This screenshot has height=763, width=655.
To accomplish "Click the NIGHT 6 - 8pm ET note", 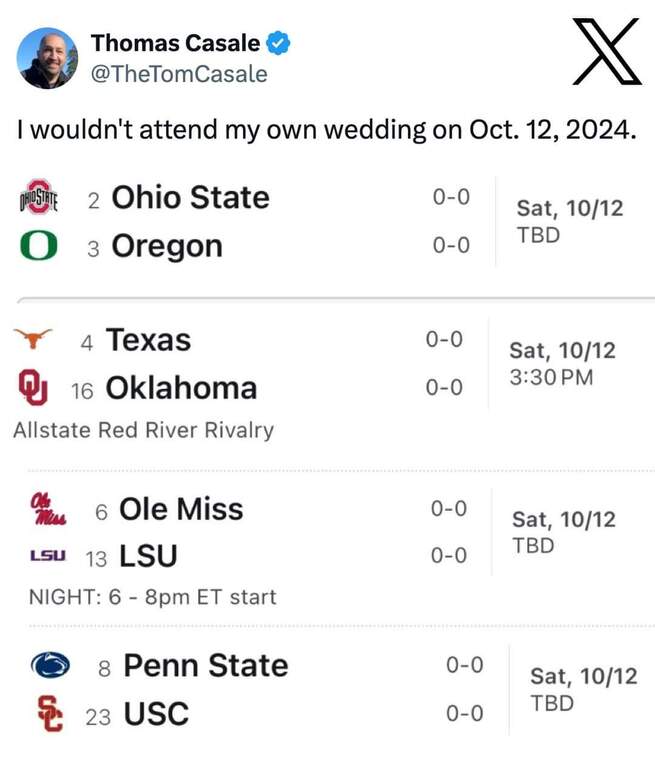I will 153,597.
